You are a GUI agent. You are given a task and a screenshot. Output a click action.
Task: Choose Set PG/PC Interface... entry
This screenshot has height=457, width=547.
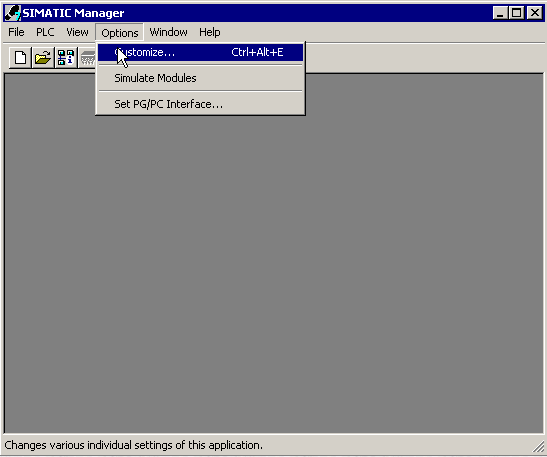coord(200,104)
